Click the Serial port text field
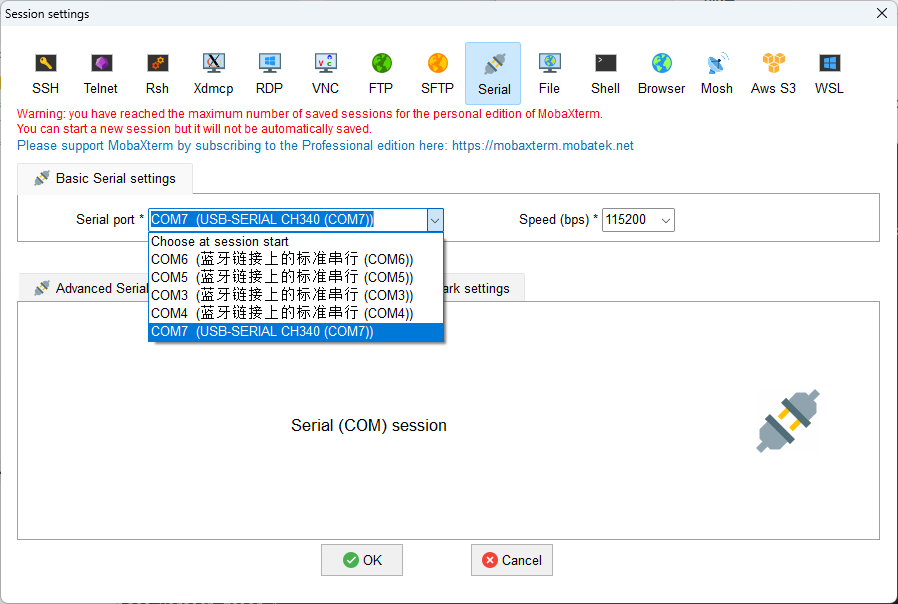Screen dimensions: 898x604 [288, 220]
